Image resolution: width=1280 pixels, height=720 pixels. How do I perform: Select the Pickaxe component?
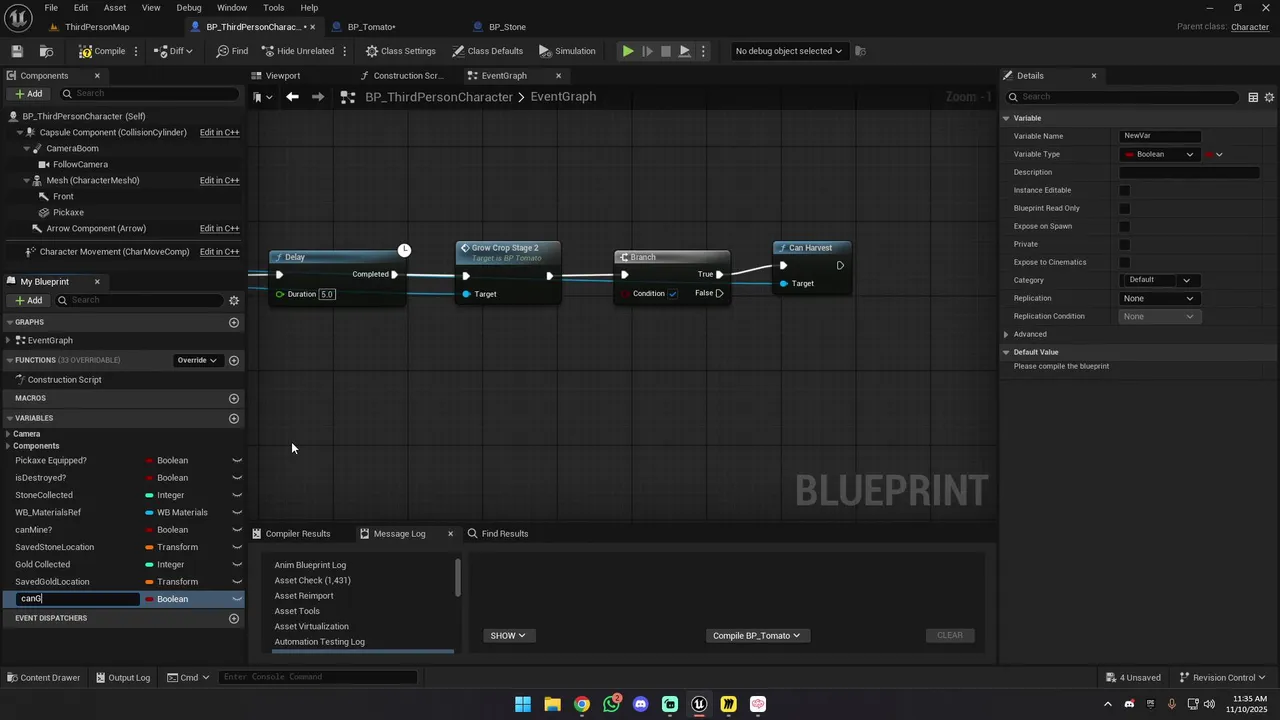pyautogui.click(x=68, y=212)
